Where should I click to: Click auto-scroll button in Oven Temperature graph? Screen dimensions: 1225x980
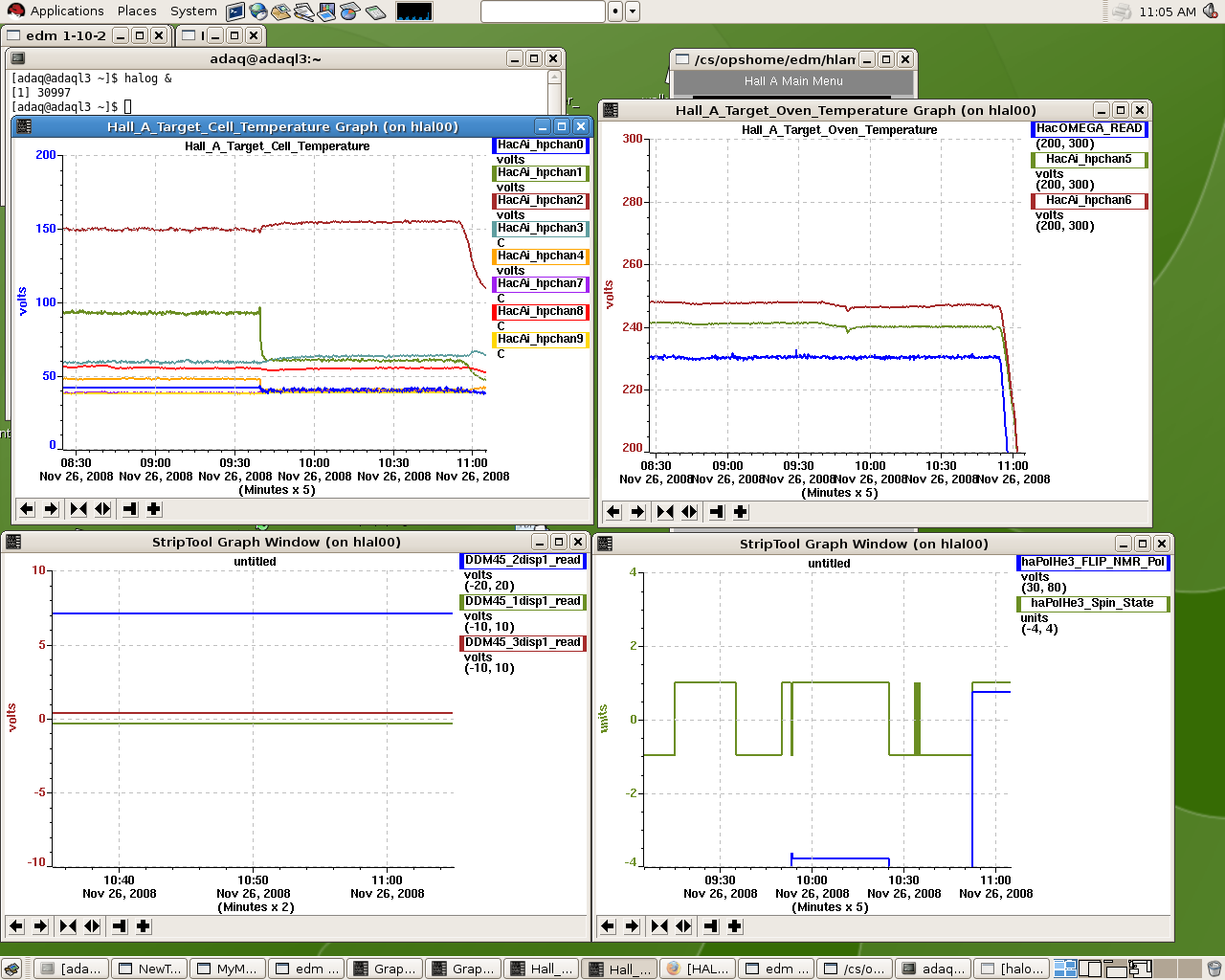717,512
